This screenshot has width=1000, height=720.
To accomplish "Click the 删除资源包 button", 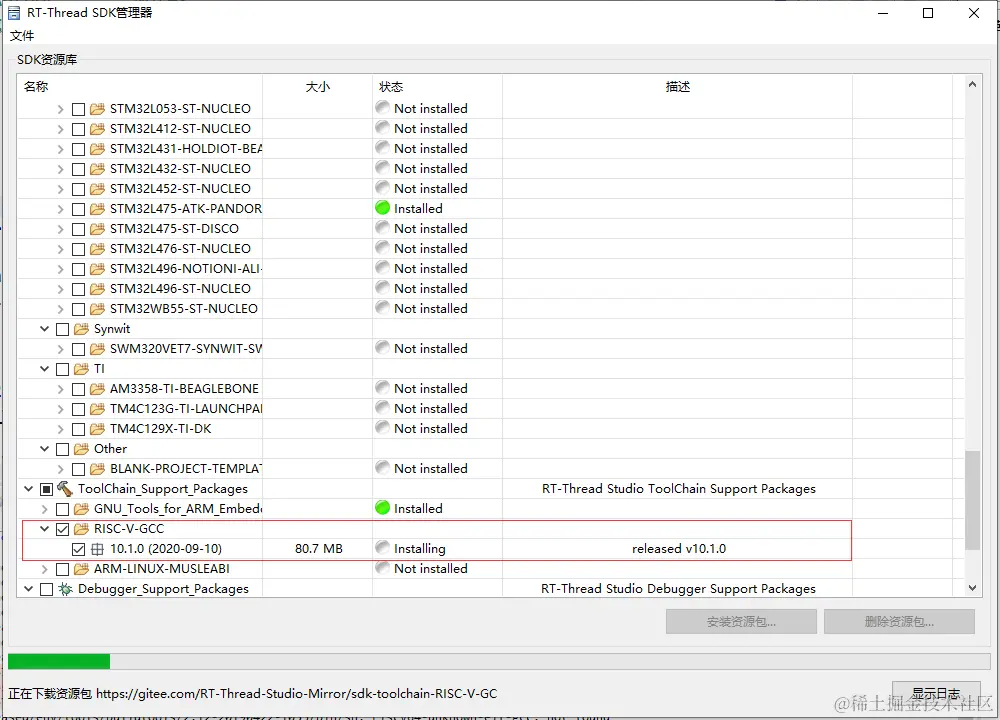I will click(899, 622).
